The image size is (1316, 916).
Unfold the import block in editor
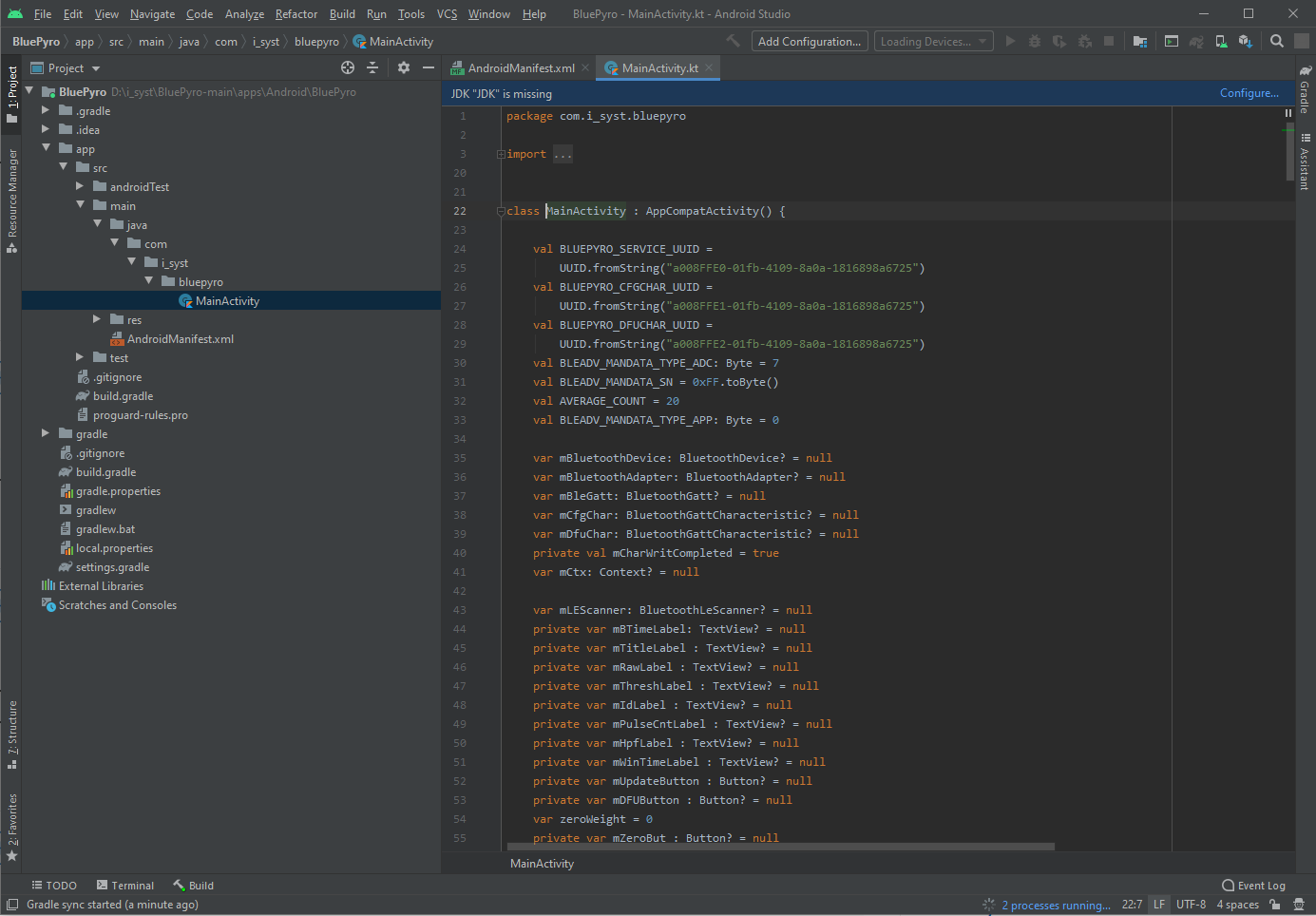pos(501,154)
